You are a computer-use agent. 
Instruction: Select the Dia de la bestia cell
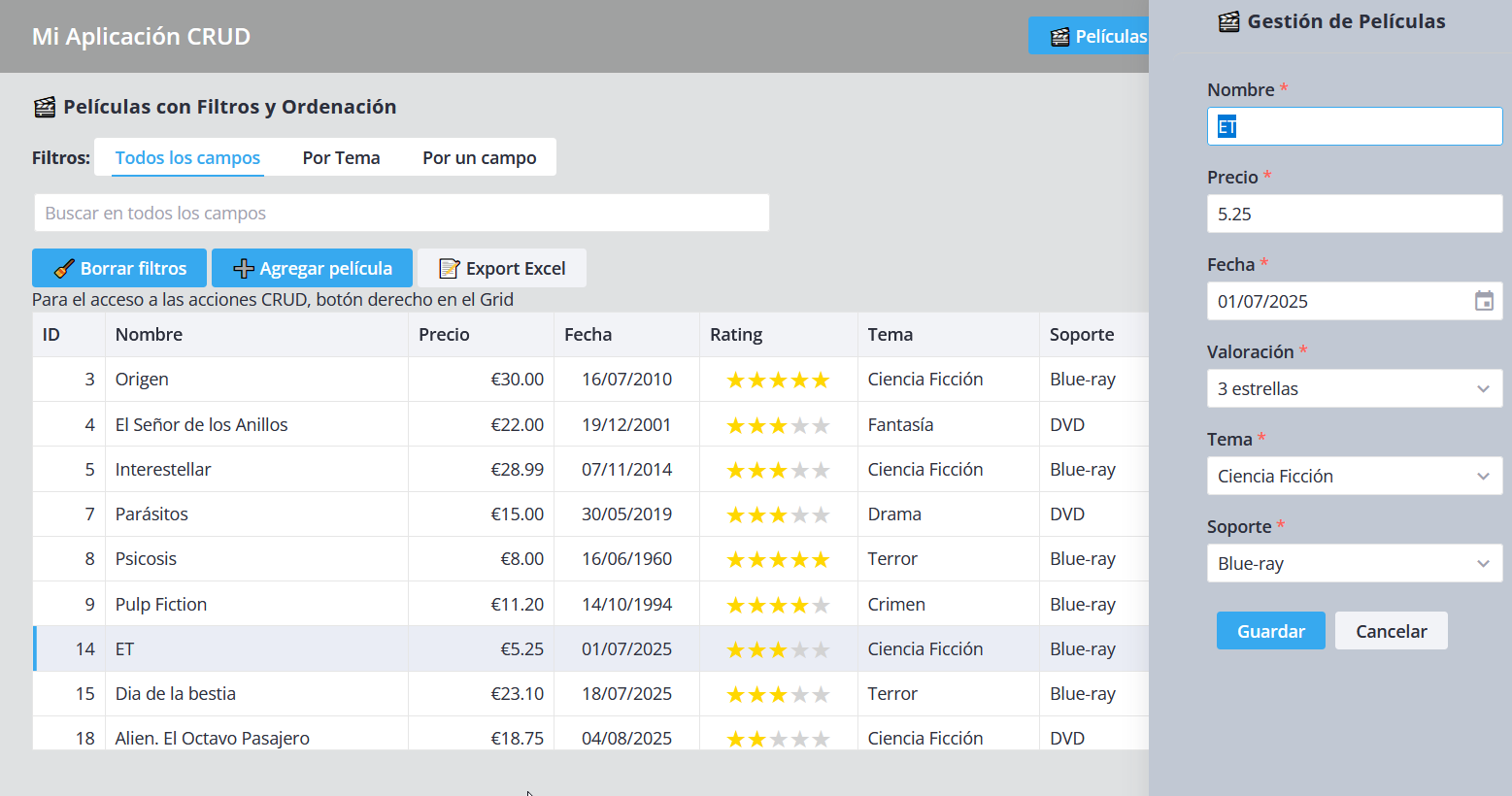click(256, 693)
